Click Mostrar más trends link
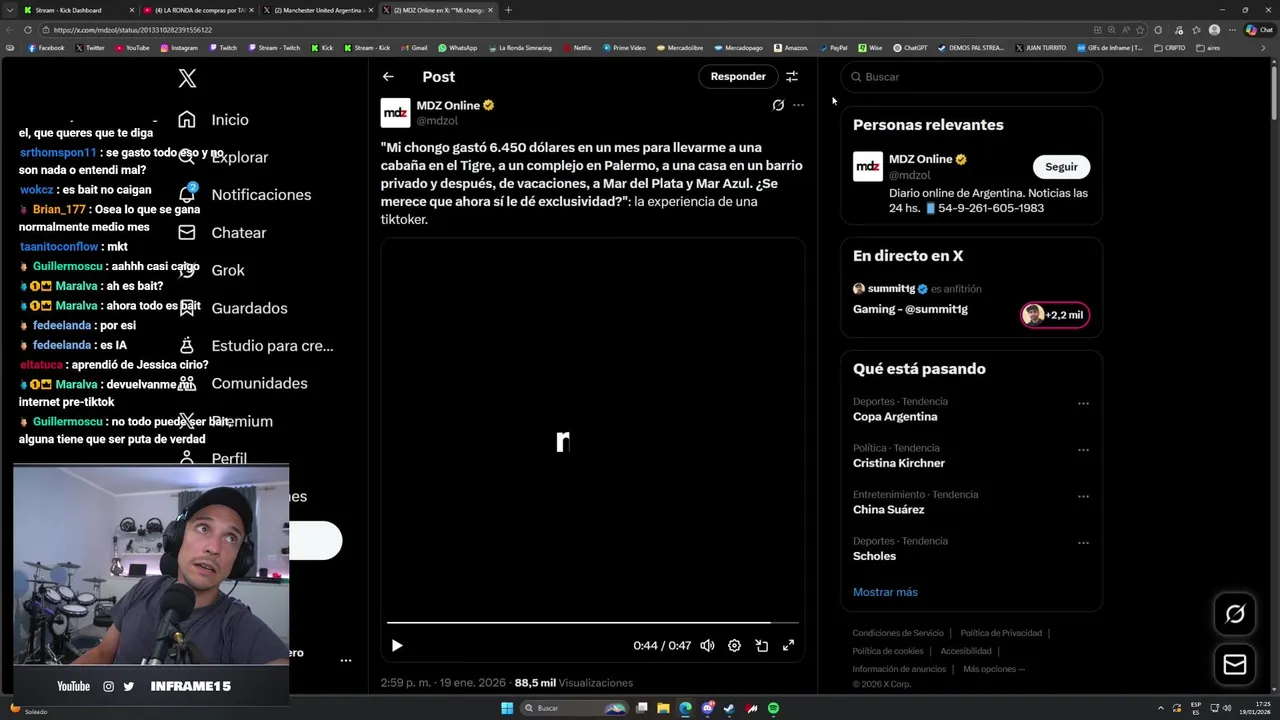This screenshot has width=1280, height=720. tap(885, 592)
